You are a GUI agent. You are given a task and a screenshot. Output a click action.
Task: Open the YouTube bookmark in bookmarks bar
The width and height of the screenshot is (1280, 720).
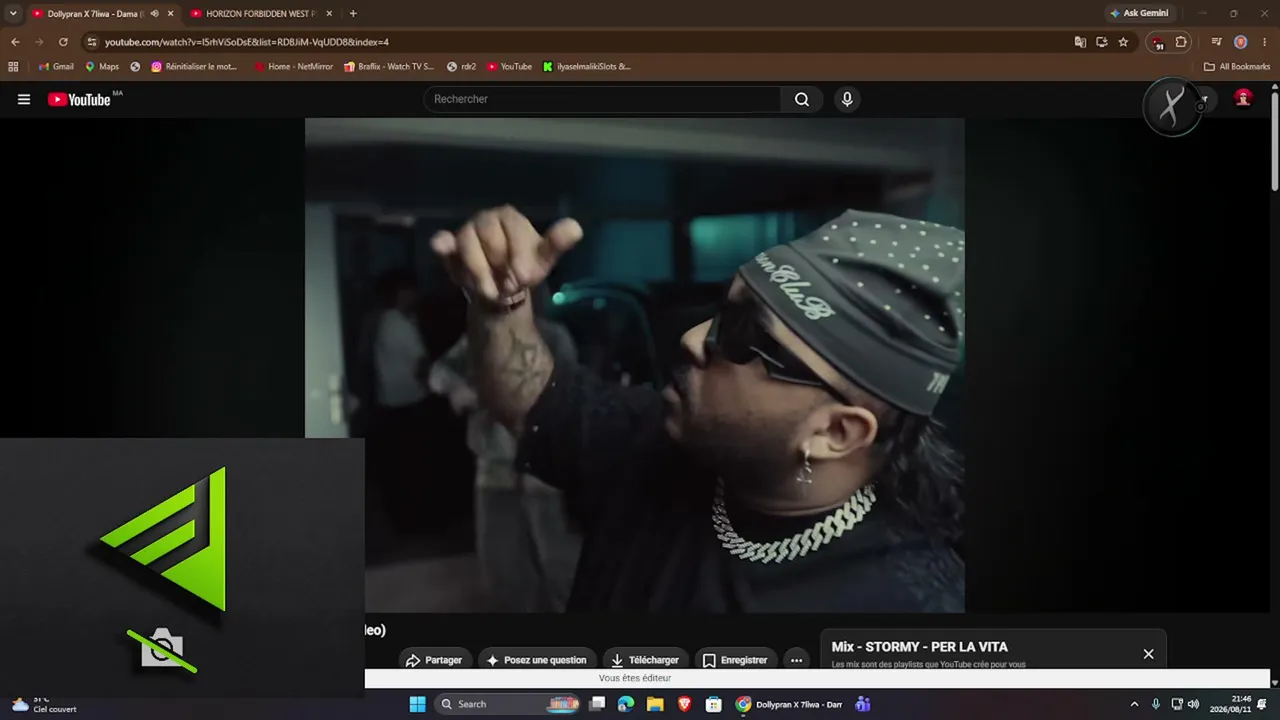(509, 67)
